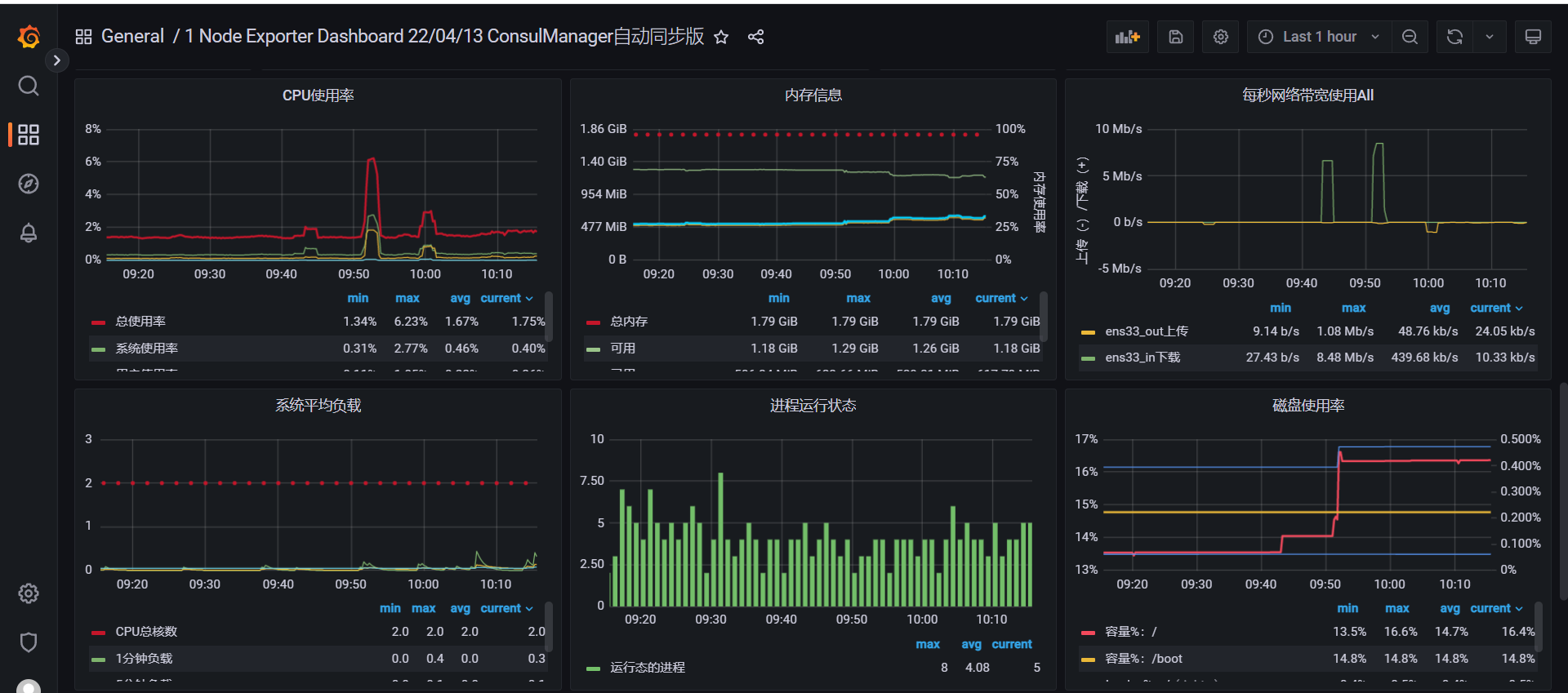The image size is (1568, 693).
Task: Open the Last 1 hour time picker
Action: point(1319,37)
